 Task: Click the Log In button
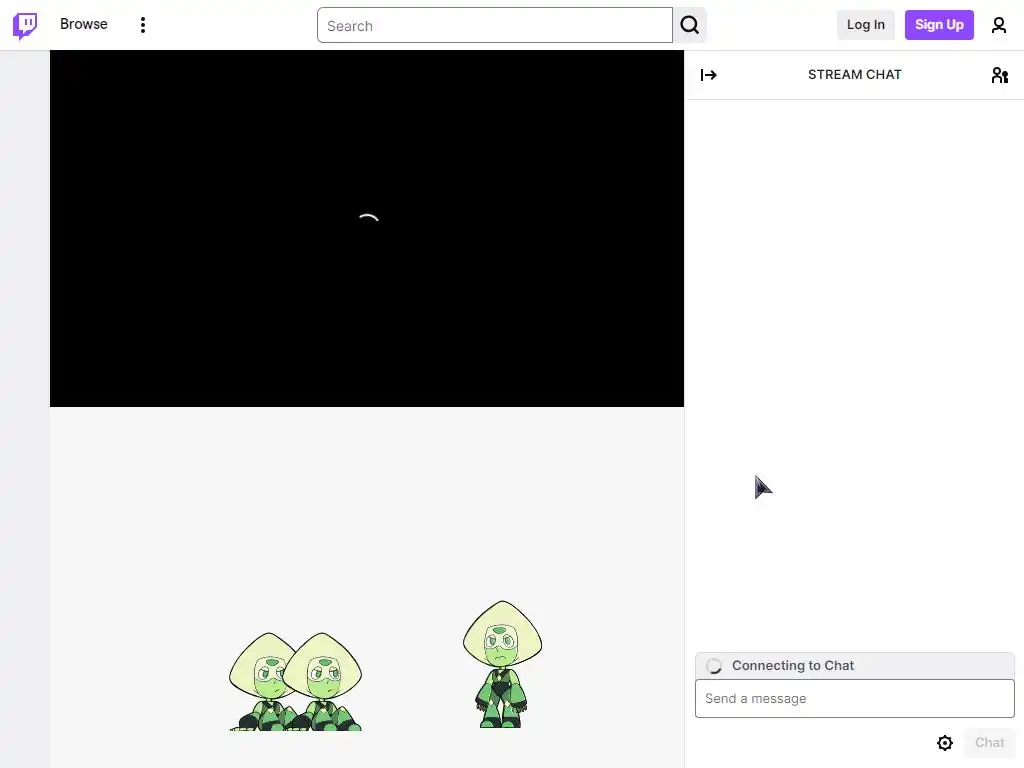point(865,25)
